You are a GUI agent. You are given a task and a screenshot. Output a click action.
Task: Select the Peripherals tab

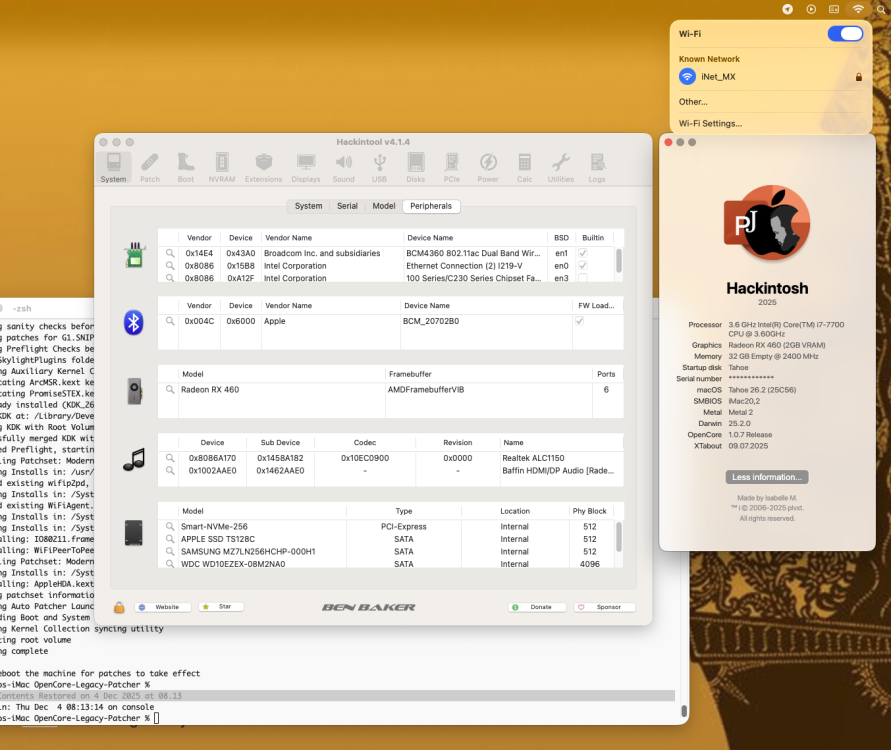431,206
